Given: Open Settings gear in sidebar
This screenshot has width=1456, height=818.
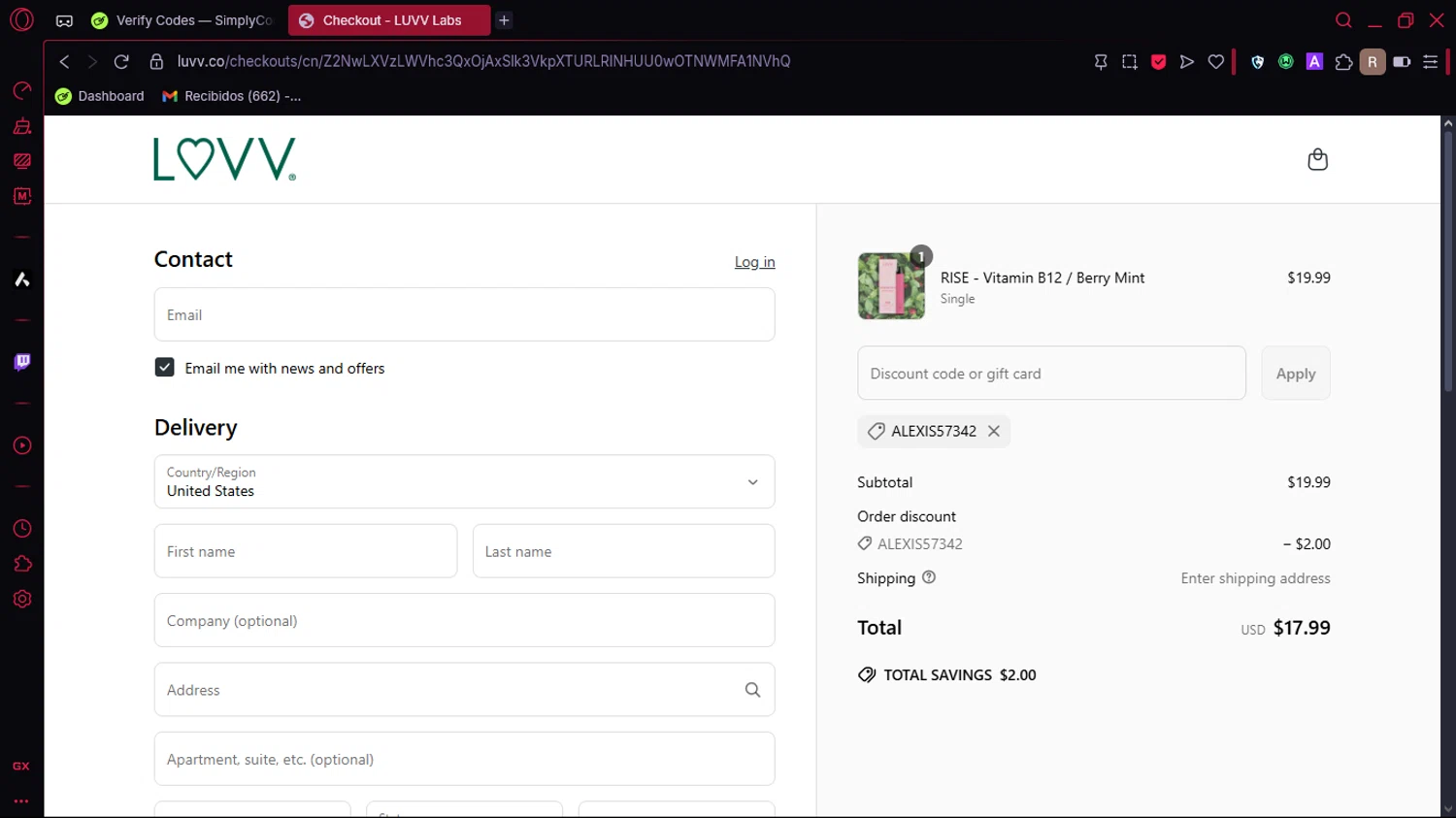Looking at the screenshot, I should pos(21,599).
